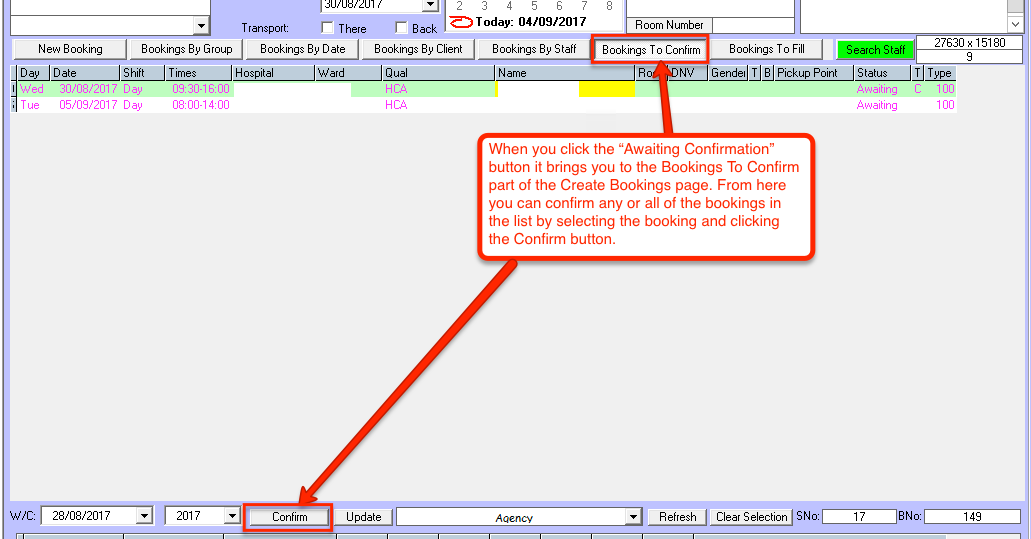The width and height of the screenshot is (1031, 539).
Task: Show Bookings By Staff list
Action: (x=534, y=49)
